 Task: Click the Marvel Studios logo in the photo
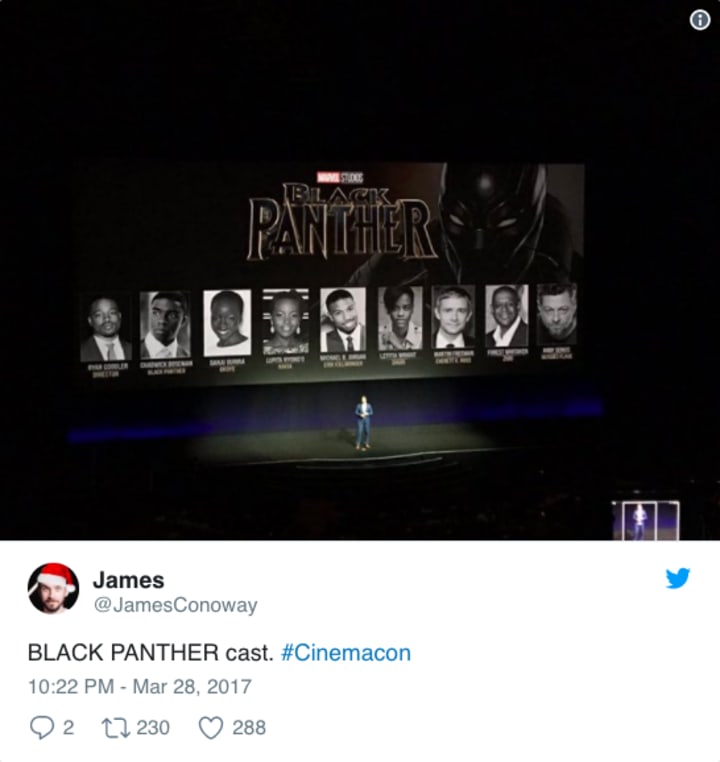340,177
